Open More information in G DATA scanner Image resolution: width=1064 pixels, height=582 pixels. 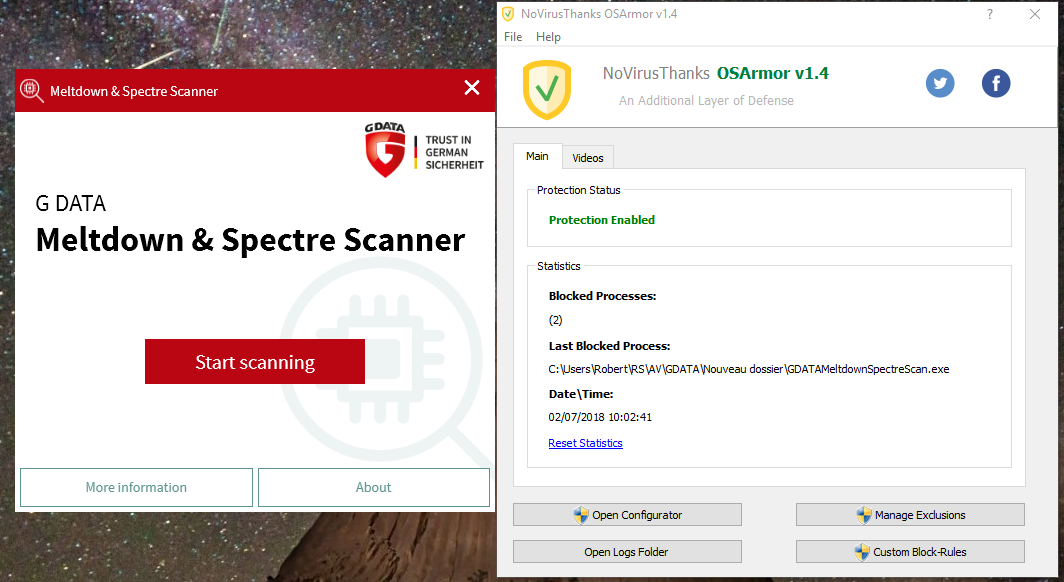pyautogui.click(x=136, y=487)
